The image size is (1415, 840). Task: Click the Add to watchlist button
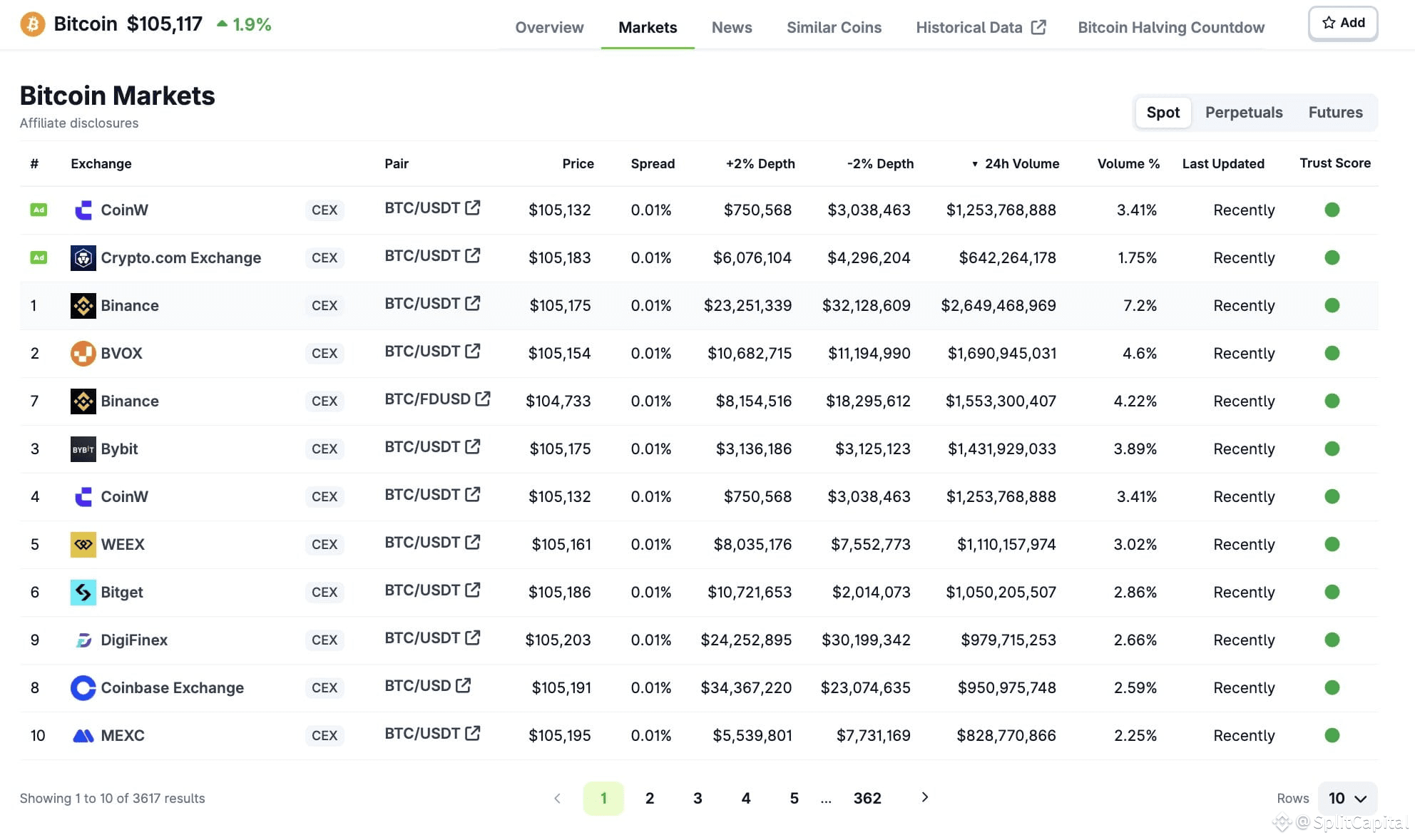1343,23
